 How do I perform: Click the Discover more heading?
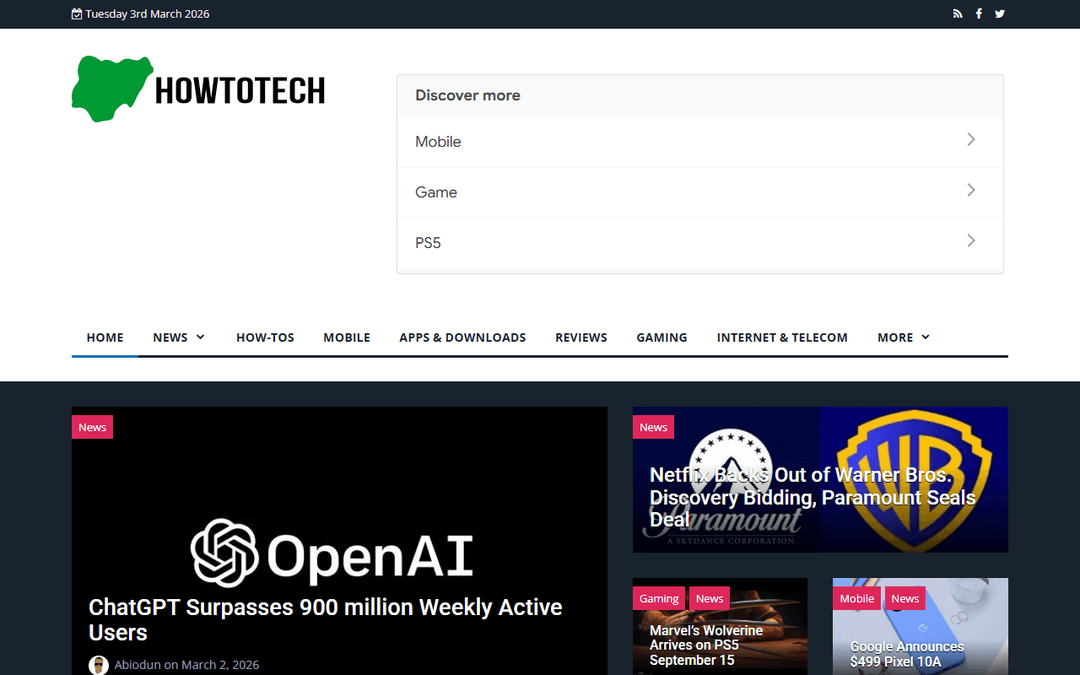468,95
